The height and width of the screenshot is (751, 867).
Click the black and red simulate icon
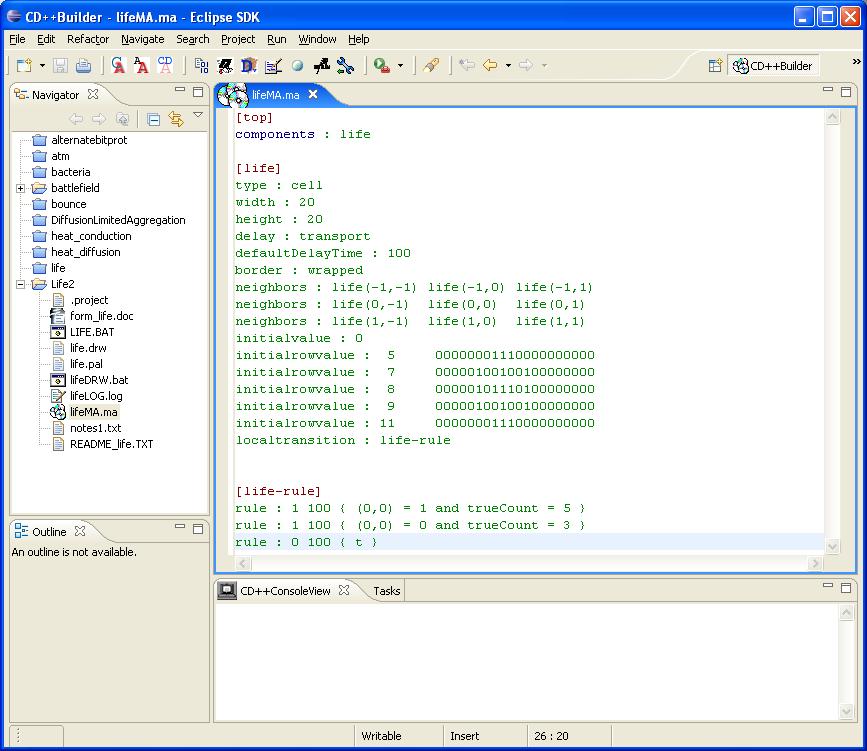[225, 66]
